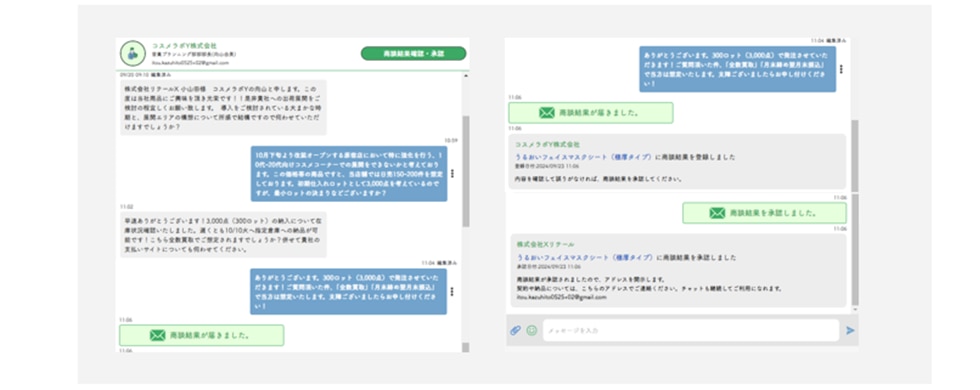Open product link in 商談結果を登録しました card
980x390 pixels.
[x=584, y=157]
